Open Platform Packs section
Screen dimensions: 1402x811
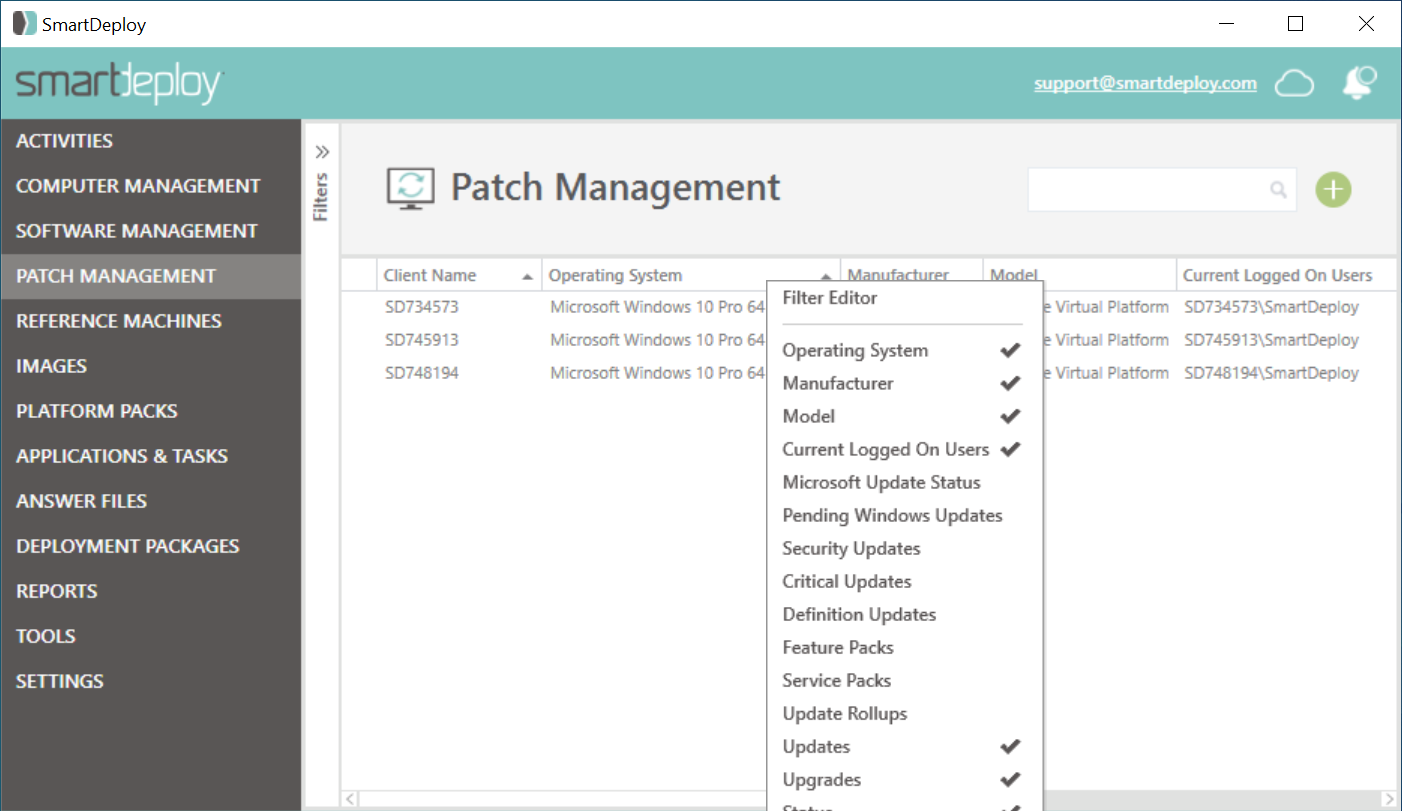[151, 411]
